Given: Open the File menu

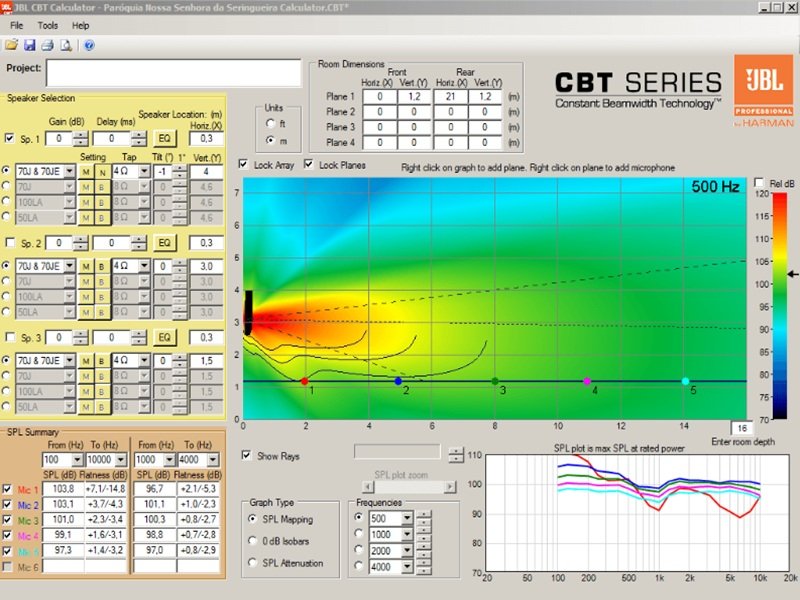Looking at the screenshot, I should click(17, 25).
